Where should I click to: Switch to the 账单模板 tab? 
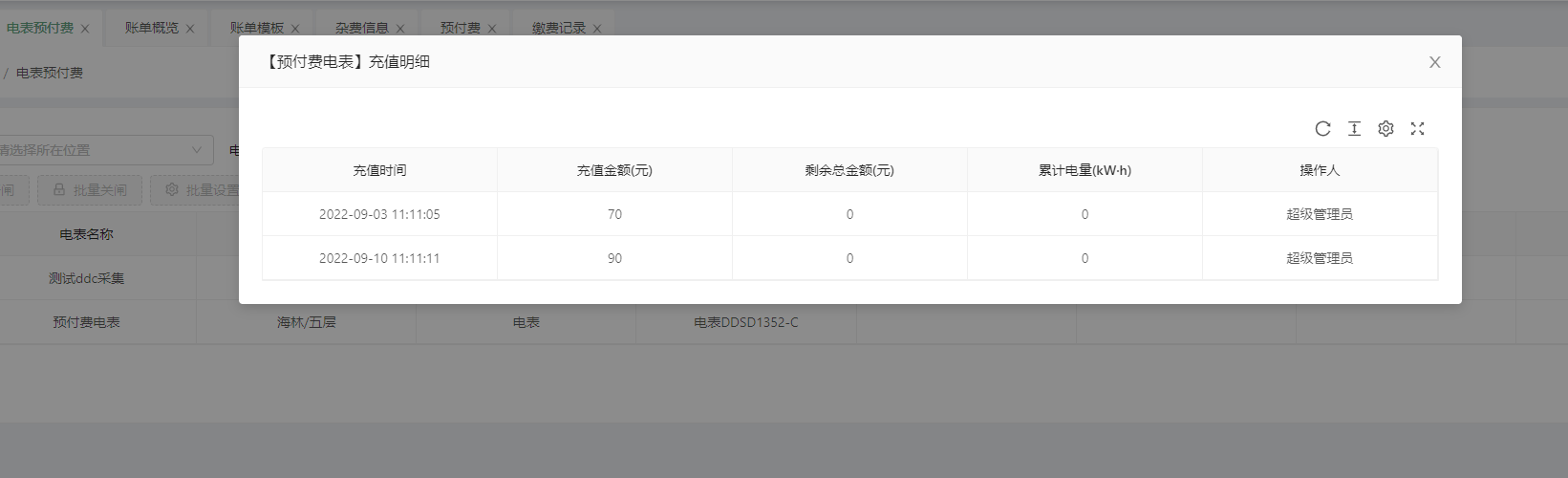click(257, 29)
